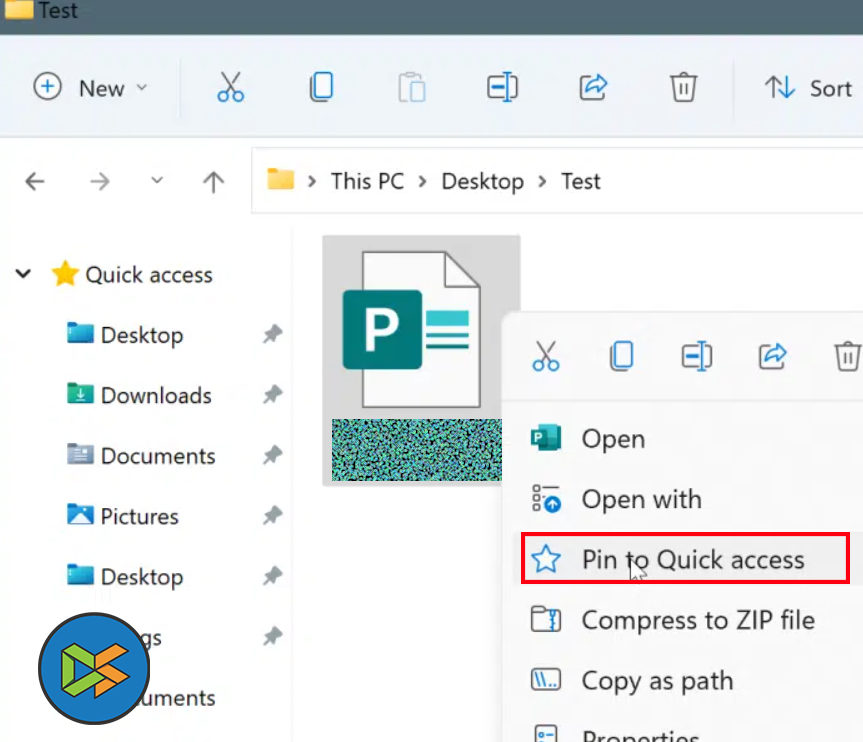Screen dimensions: 863x742
Task: Collapse the Quick access tree section
Action: pyautogui.click(x=24, y=274)
